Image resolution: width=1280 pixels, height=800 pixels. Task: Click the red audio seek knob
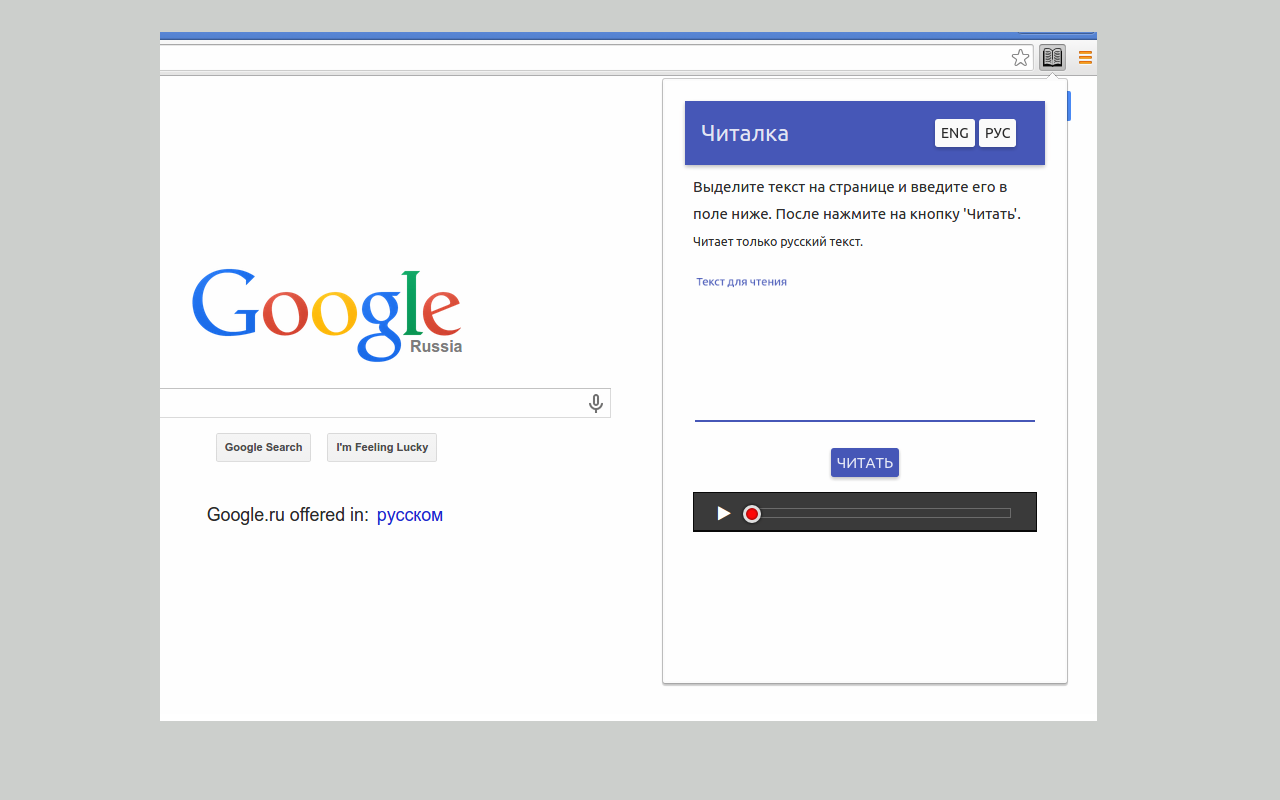click(x=752, y=513)
